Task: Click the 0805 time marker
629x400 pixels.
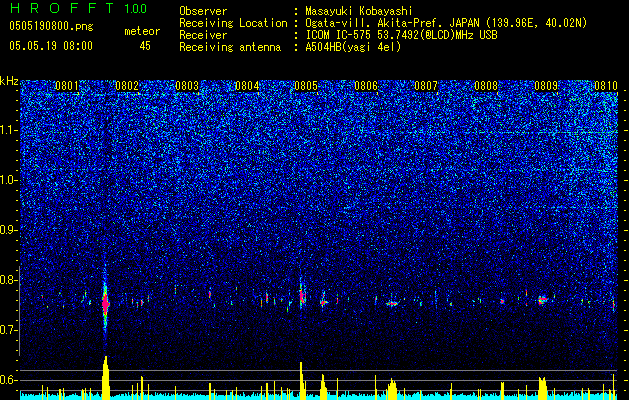Action: point(306,86)
